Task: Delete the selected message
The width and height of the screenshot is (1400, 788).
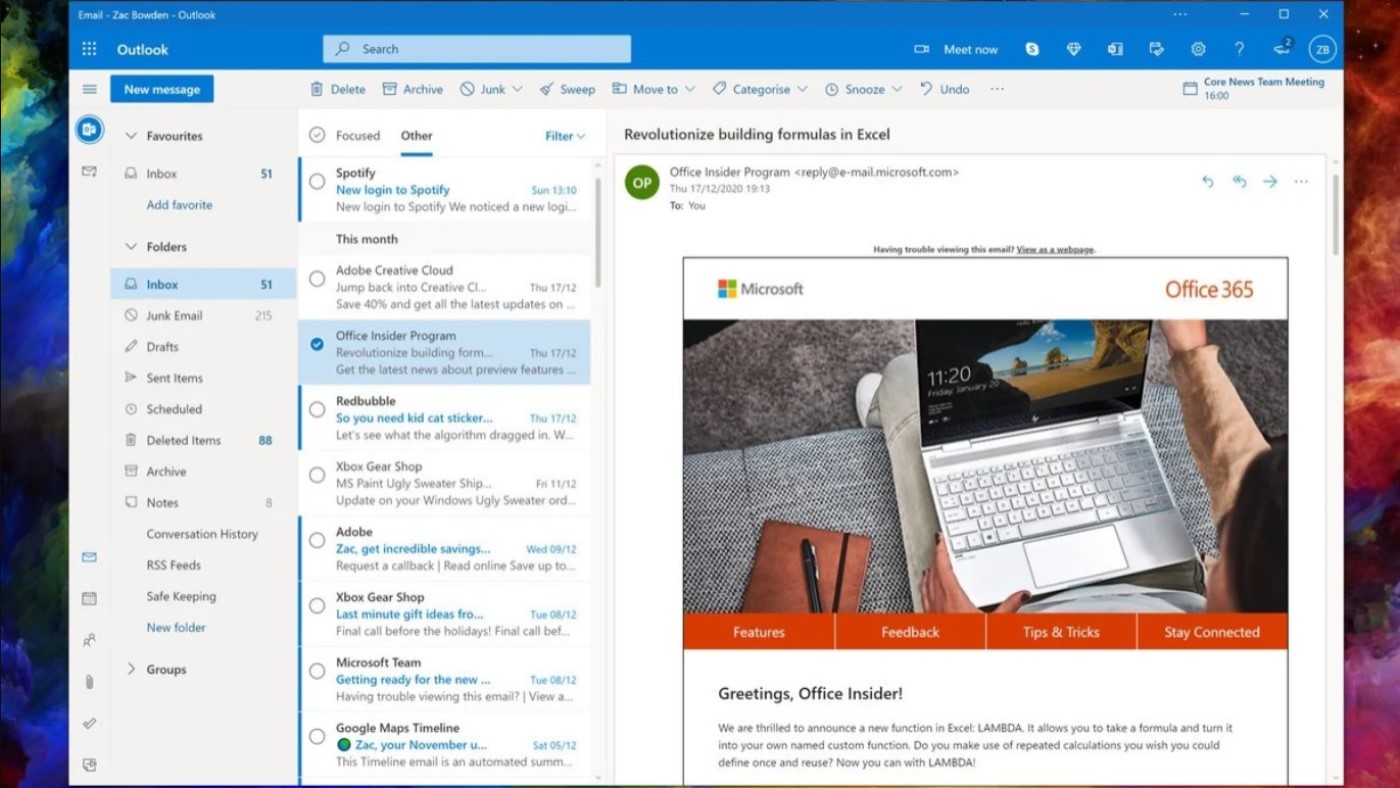Action: point(338,89)
